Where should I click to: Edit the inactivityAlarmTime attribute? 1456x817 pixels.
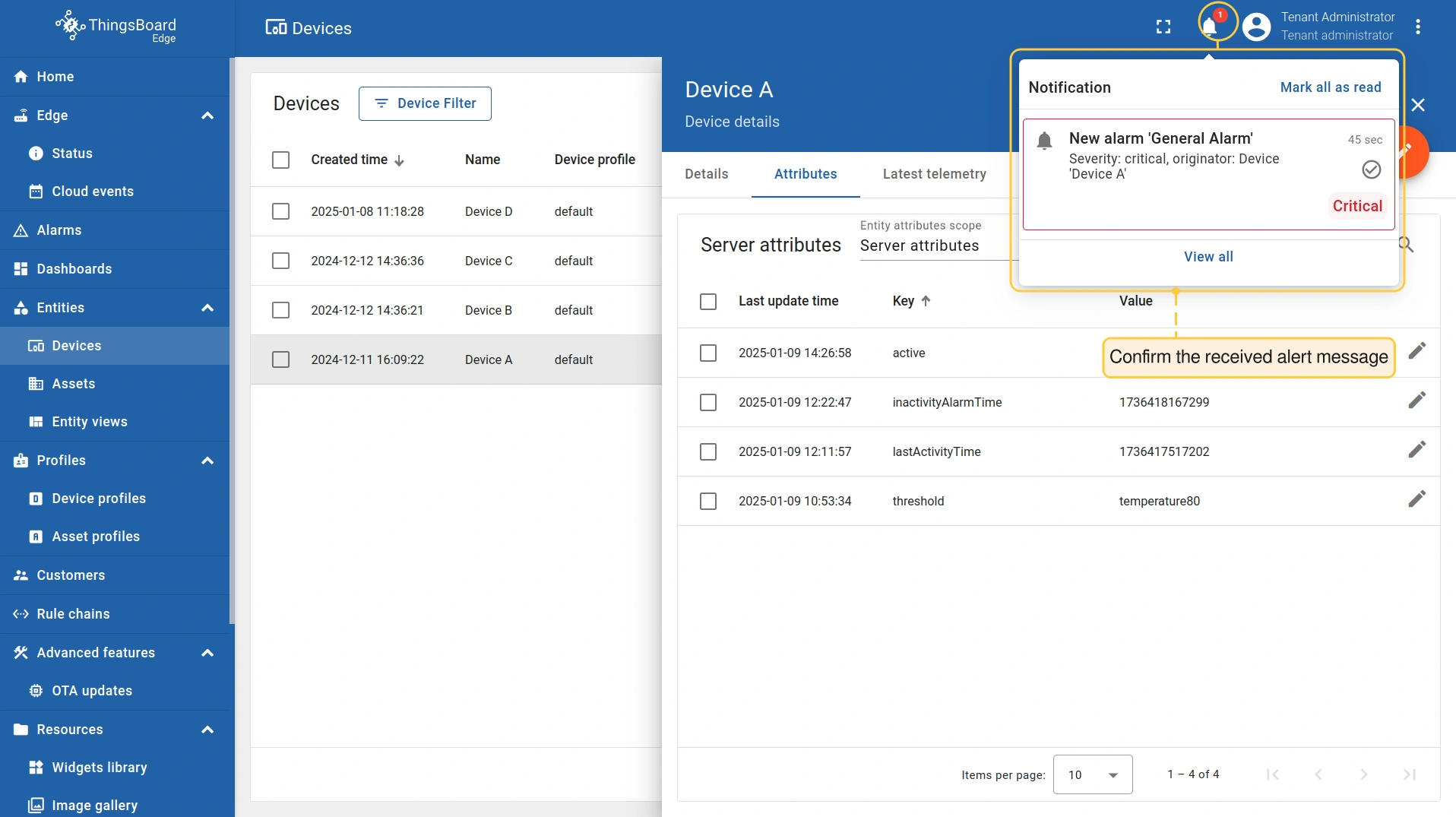(x=1416, y=401)
